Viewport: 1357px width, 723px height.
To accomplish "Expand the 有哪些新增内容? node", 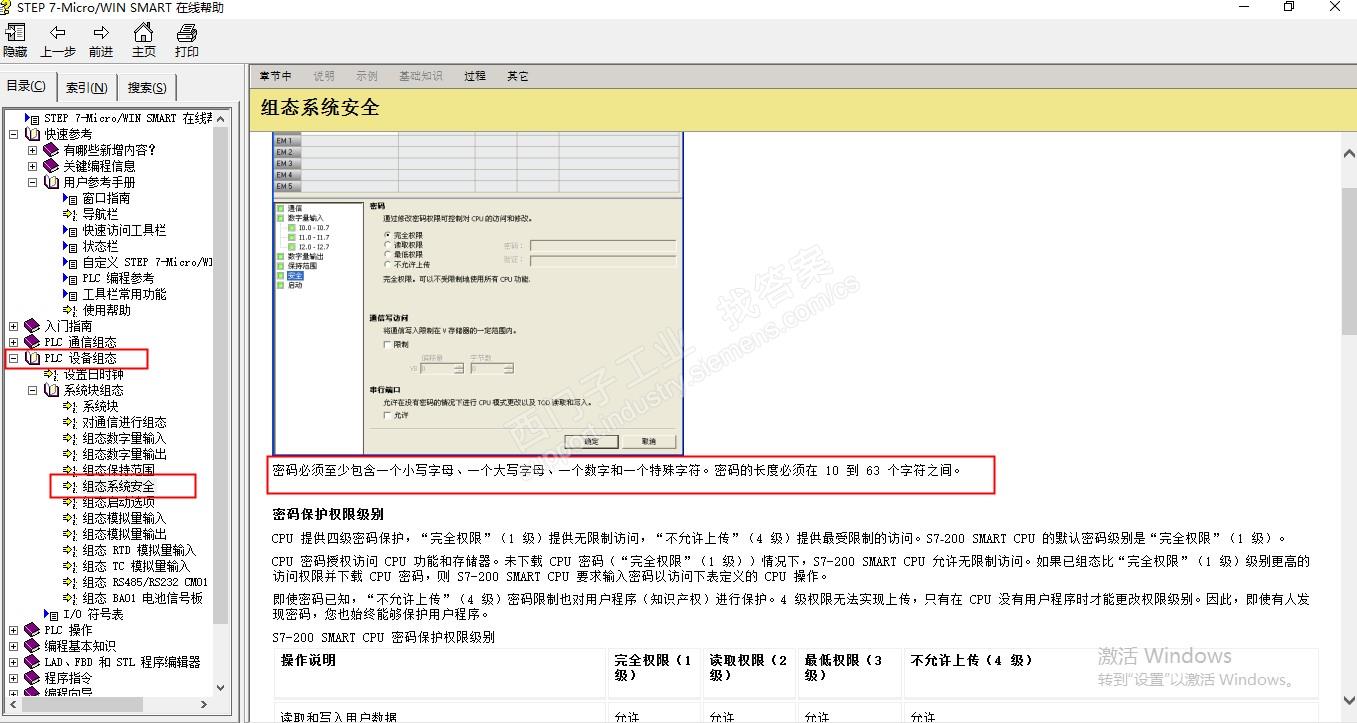I will pos(32,150).
